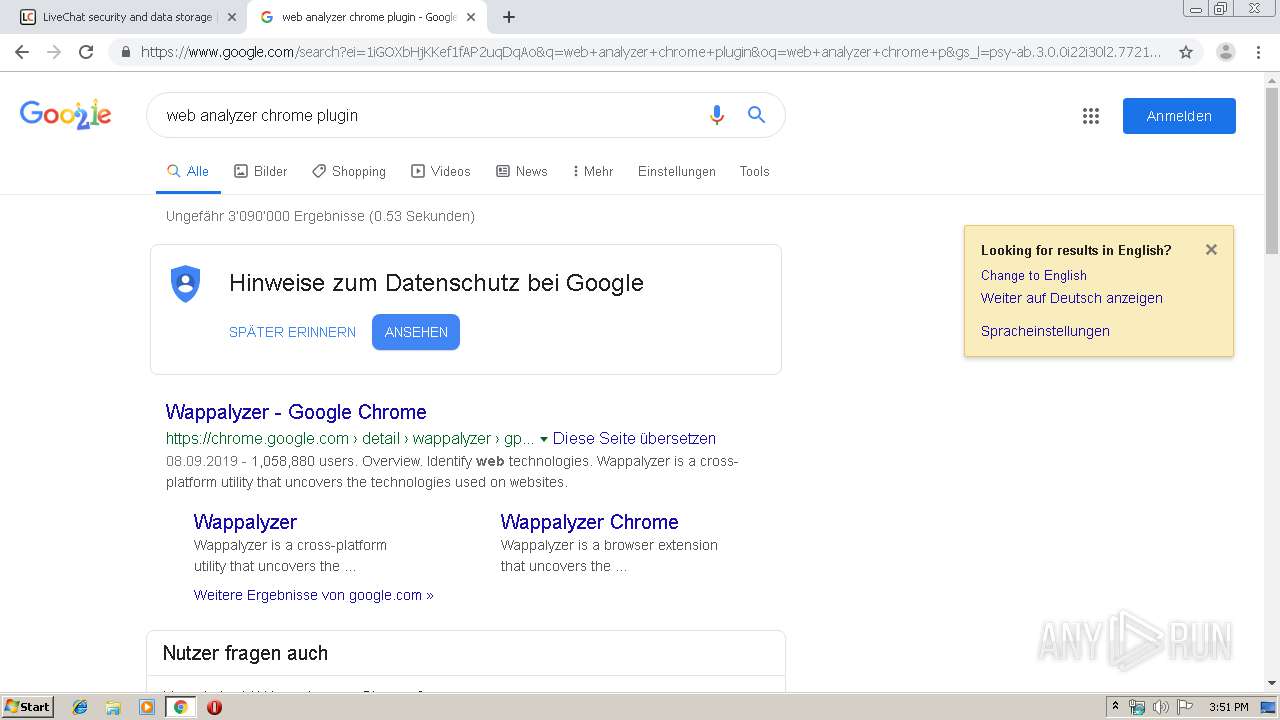The image size is (1280, 720).
Task: Show hidden tray icons arrow
Action: click(x=1115, y=707)
